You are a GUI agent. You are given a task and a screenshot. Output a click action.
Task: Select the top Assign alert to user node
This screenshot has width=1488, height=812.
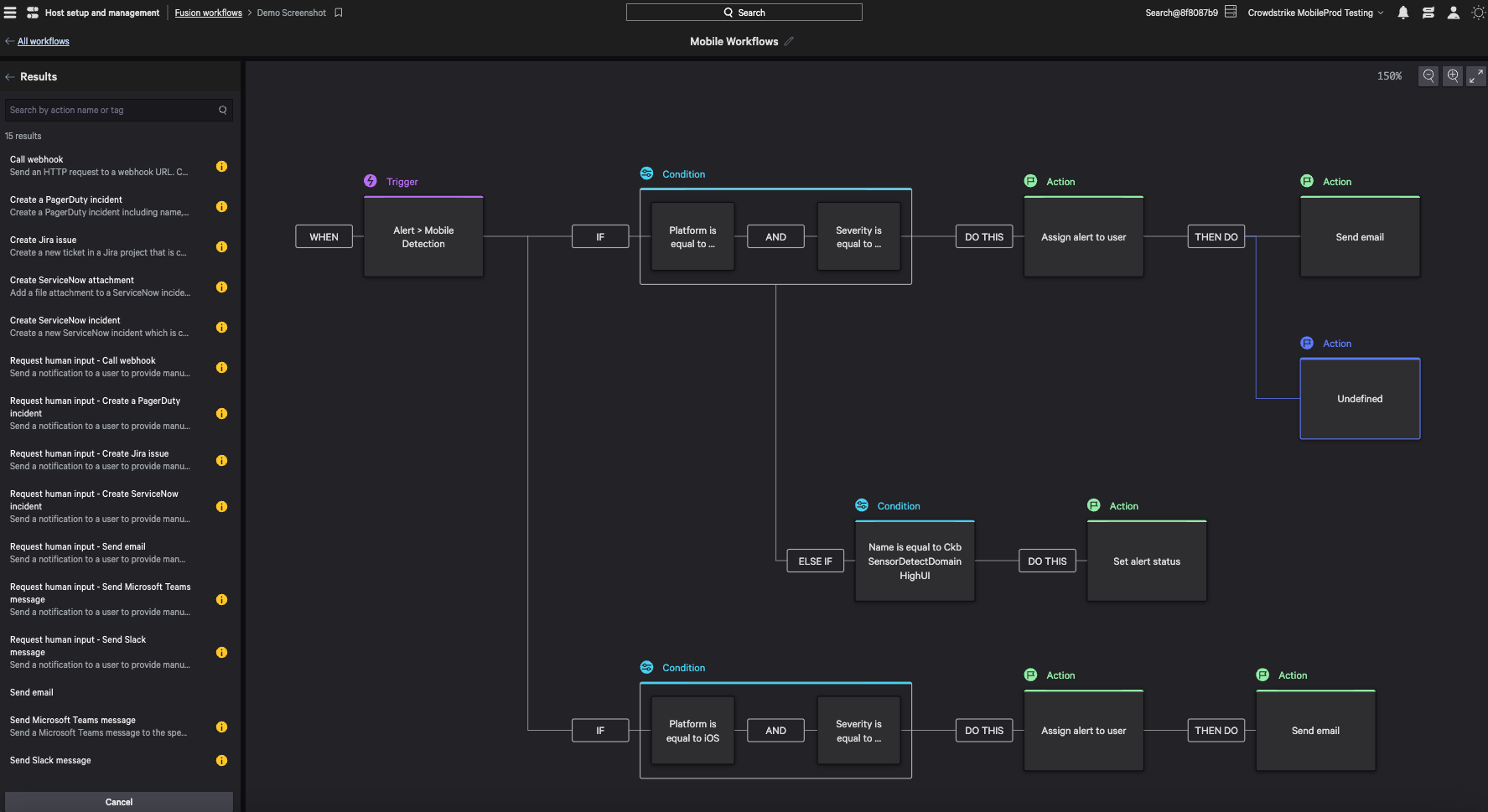point(1083,237)
